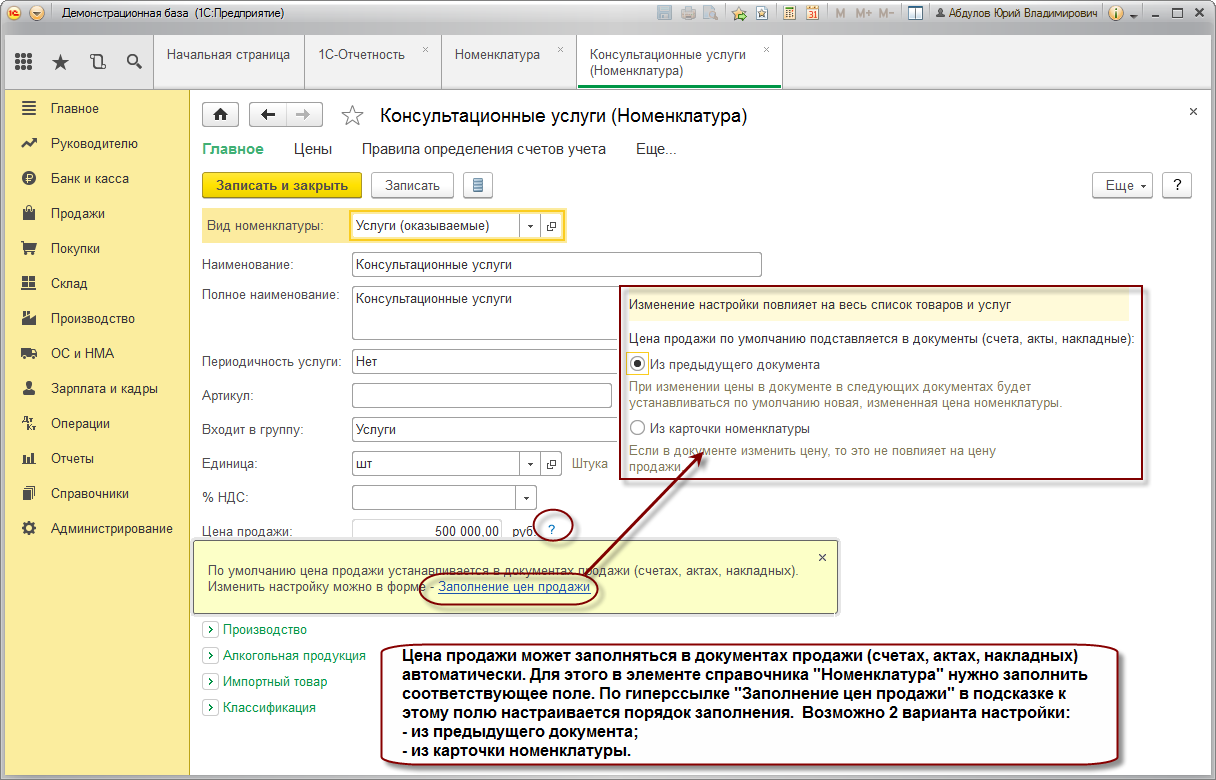Image resolution: width=1216 pixels, height=780 pixels.
Task: Select the 'Из предыдущего документа' radio option
Action: pyautogui.click(x=637, y=365)
